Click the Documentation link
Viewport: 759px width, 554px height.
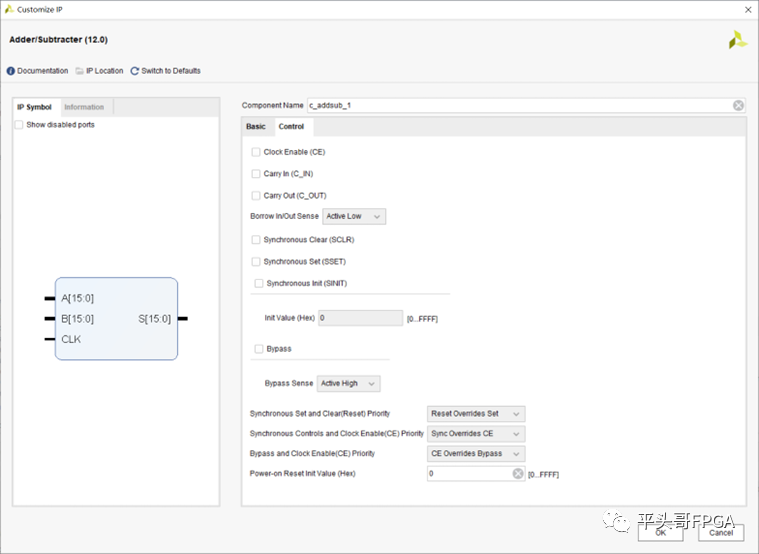point(43,71)
